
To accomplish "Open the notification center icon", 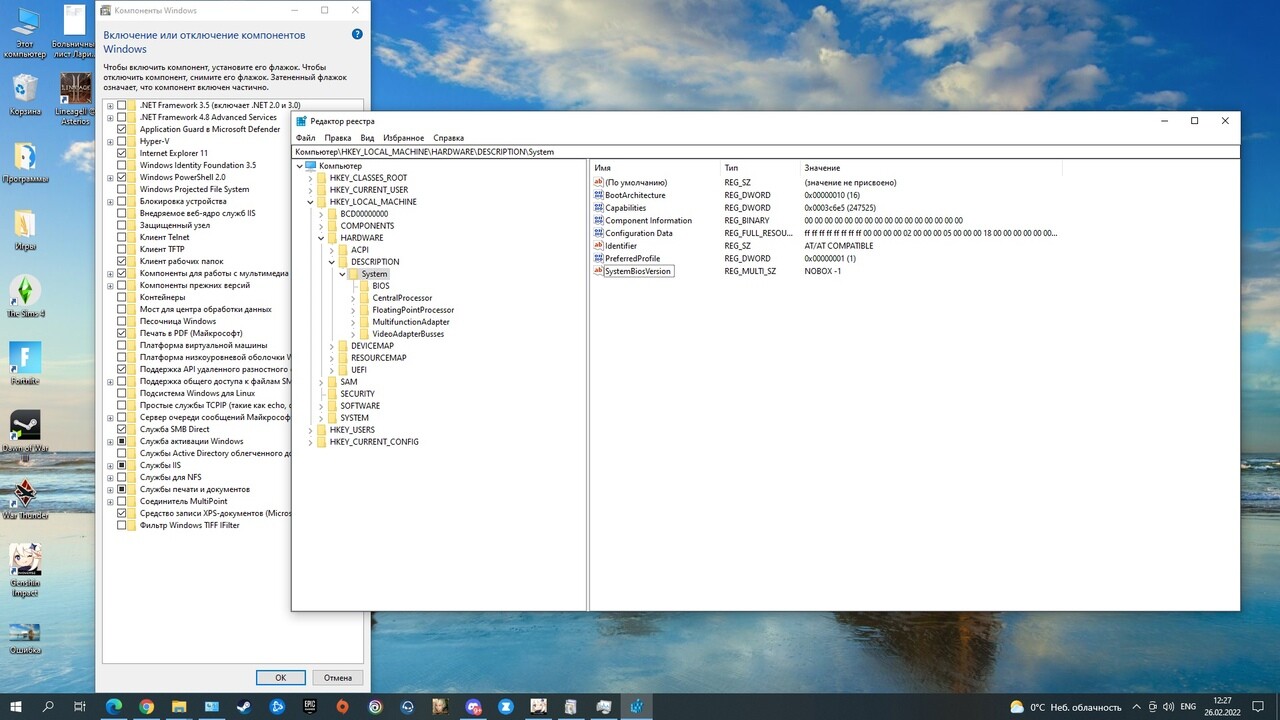I will (1258, 706).
